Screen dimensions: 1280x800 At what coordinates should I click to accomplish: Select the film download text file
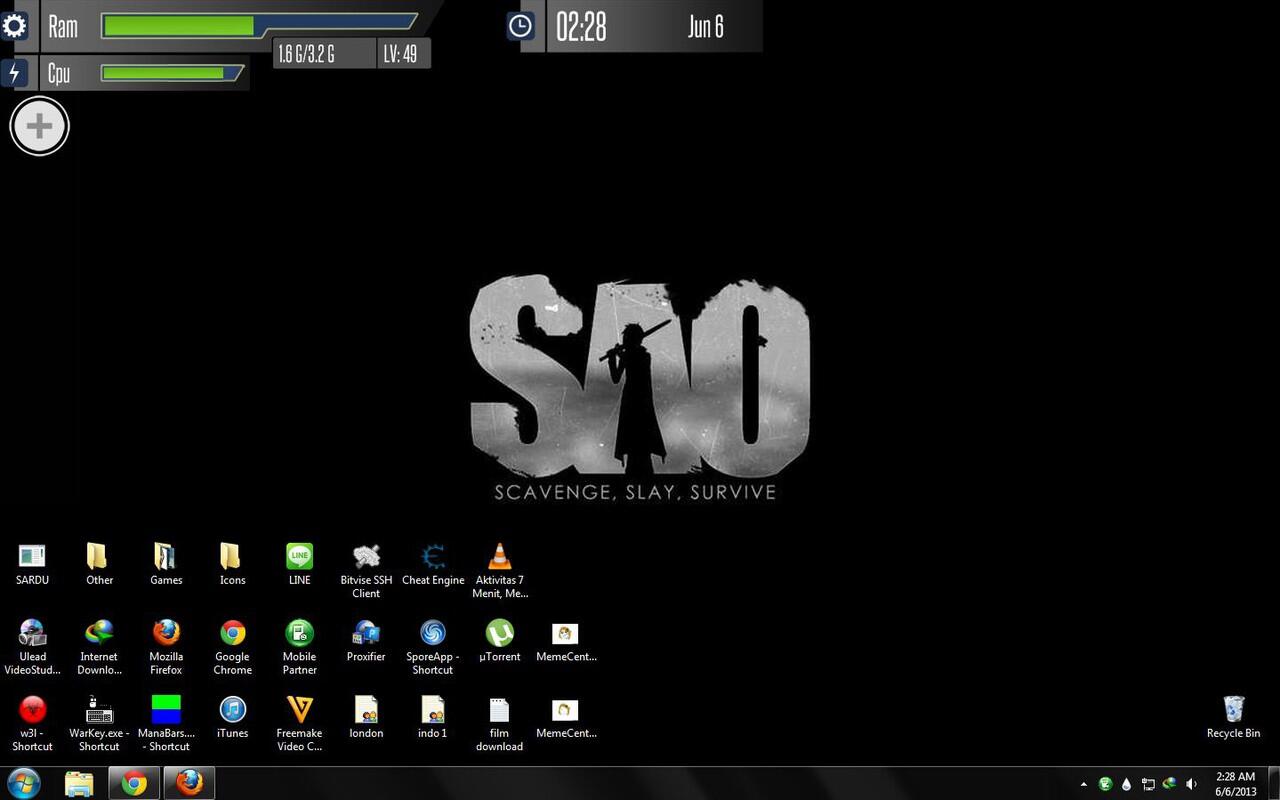[x=499, y=724]
